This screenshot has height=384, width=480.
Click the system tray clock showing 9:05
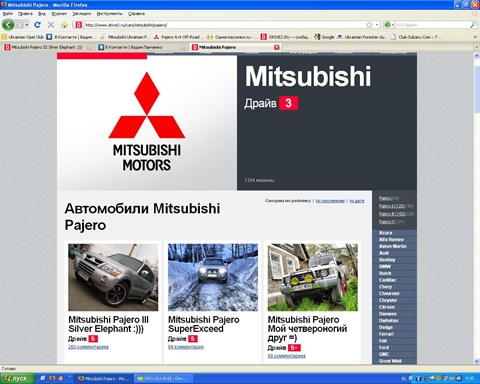(x=469, y=378)
